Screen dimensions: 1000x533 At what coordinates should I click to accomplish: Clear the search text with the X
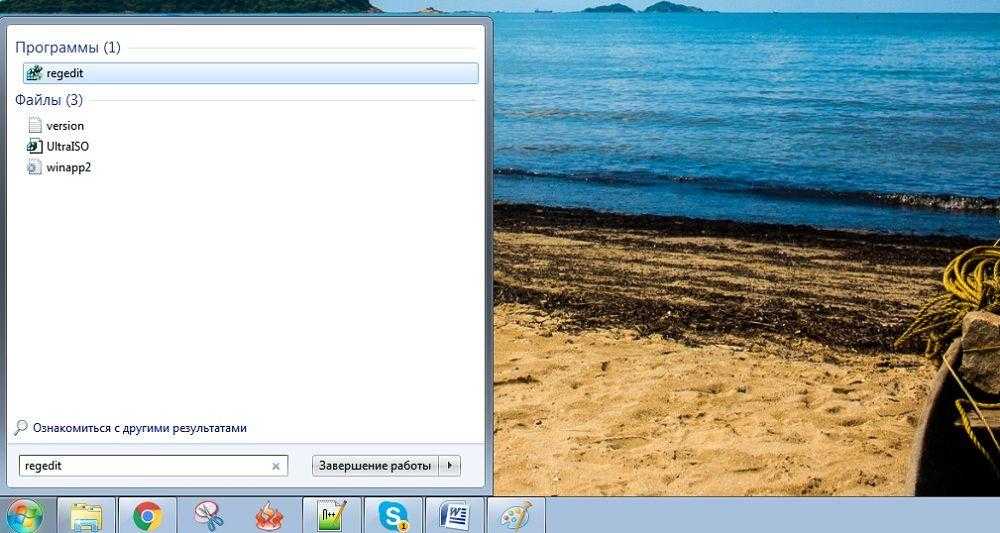click(x=276, y=466)
